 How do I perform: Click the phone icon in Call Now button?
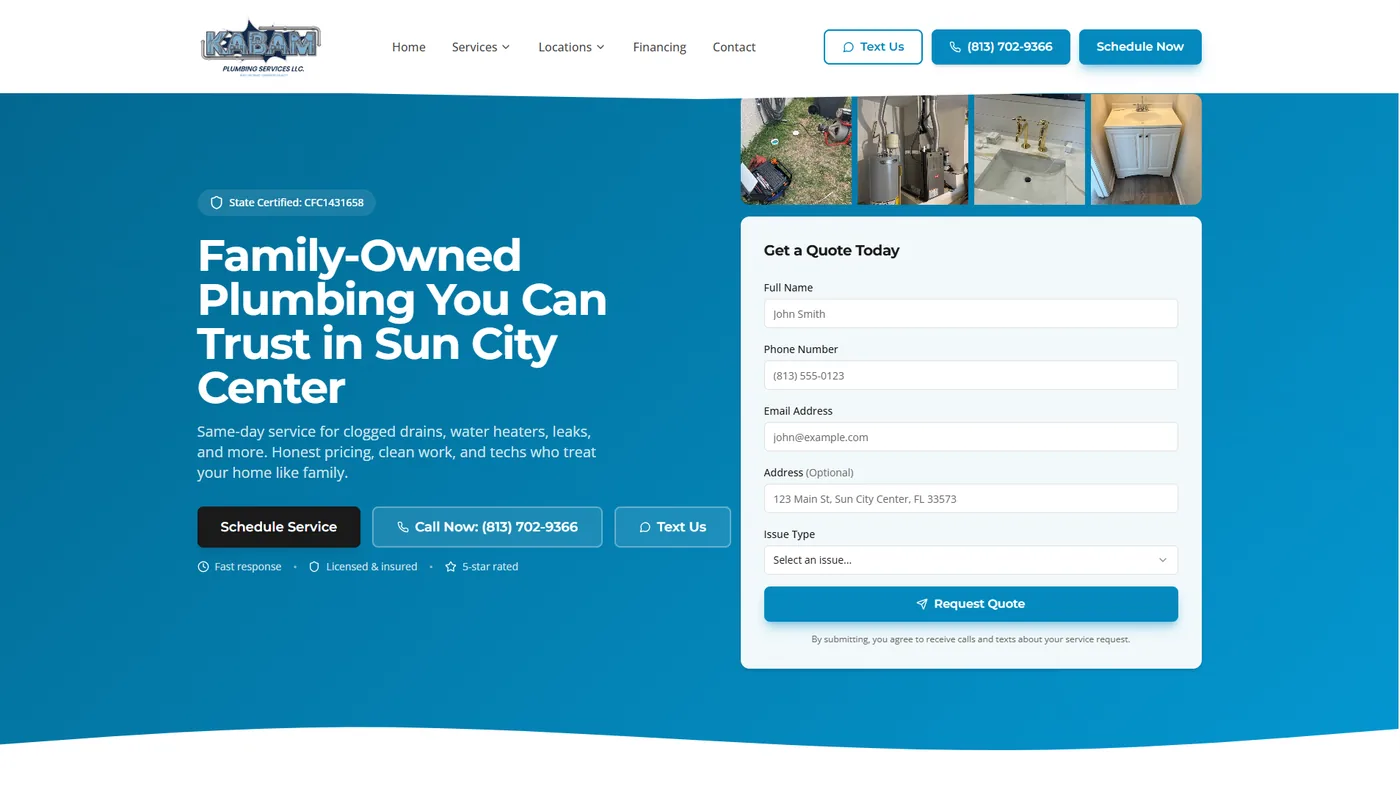(x=403, y=527)
